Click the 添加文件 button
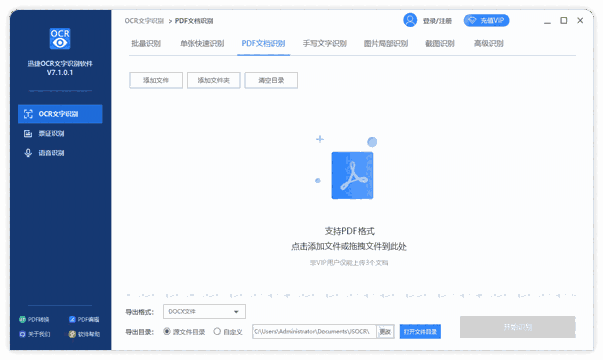The height and width of the screenshot is (360, 603). tap(156, 80)
